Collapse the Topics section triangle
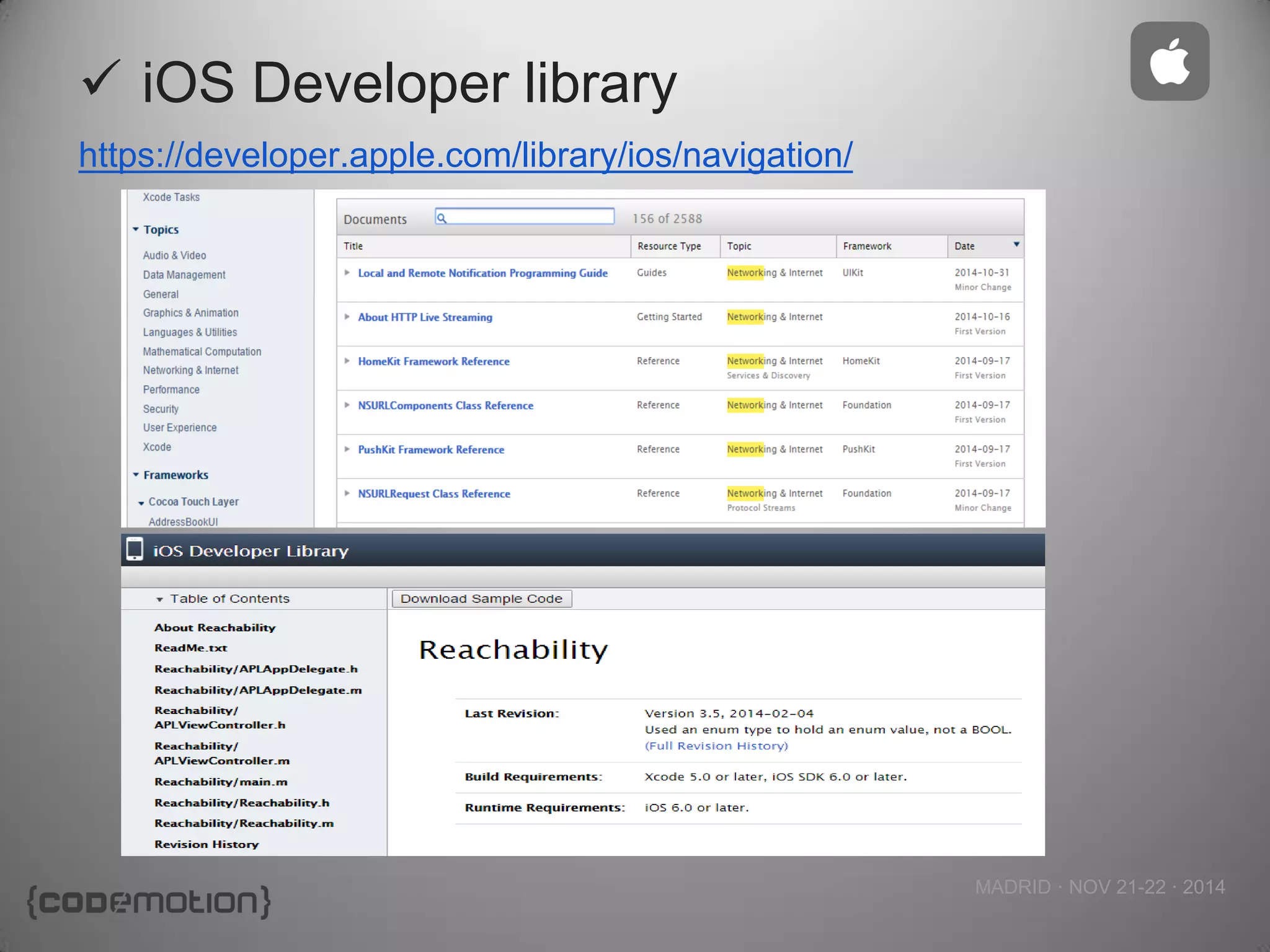Viewport: 1270px width, 952px height. tap(136, 229)
